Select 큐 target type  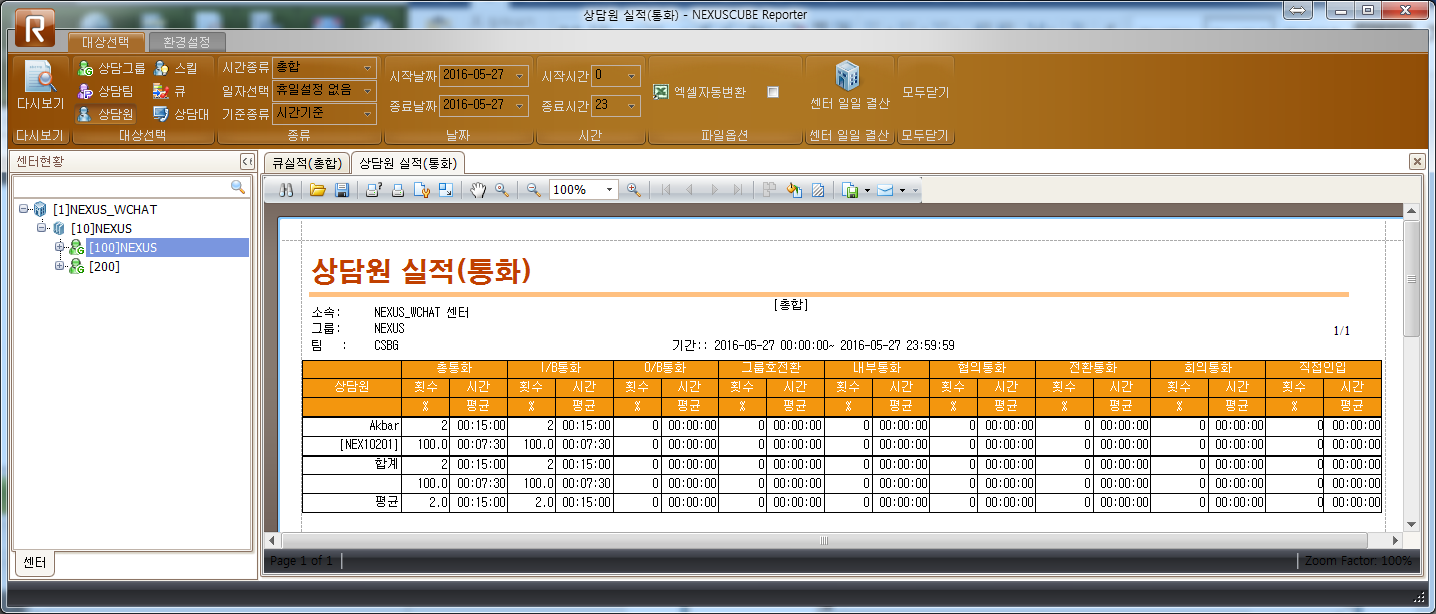click(169, 91)
